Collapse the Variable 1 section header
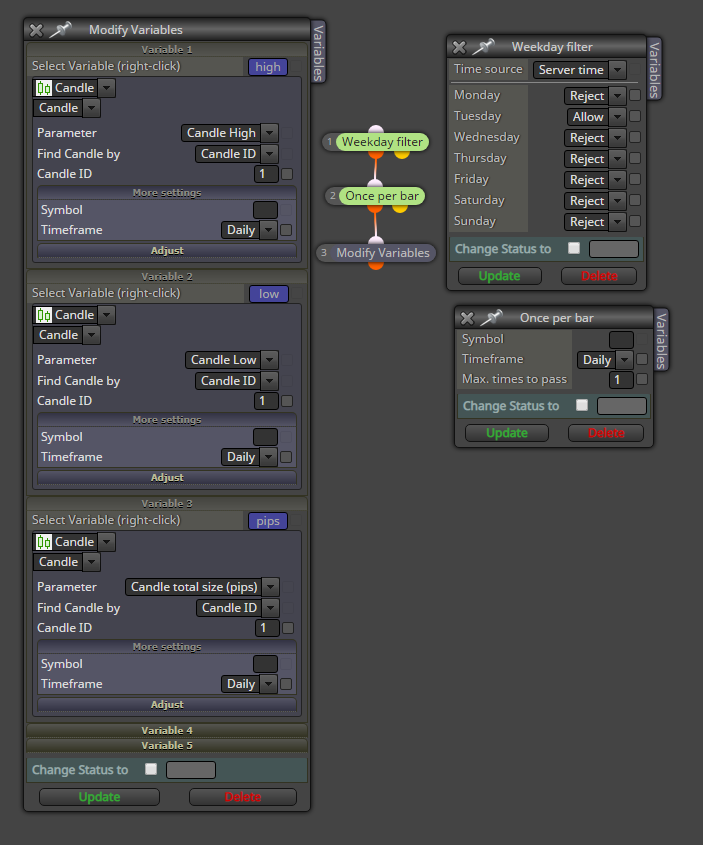This screenshot has width=703, height=845. coord(167,50)
